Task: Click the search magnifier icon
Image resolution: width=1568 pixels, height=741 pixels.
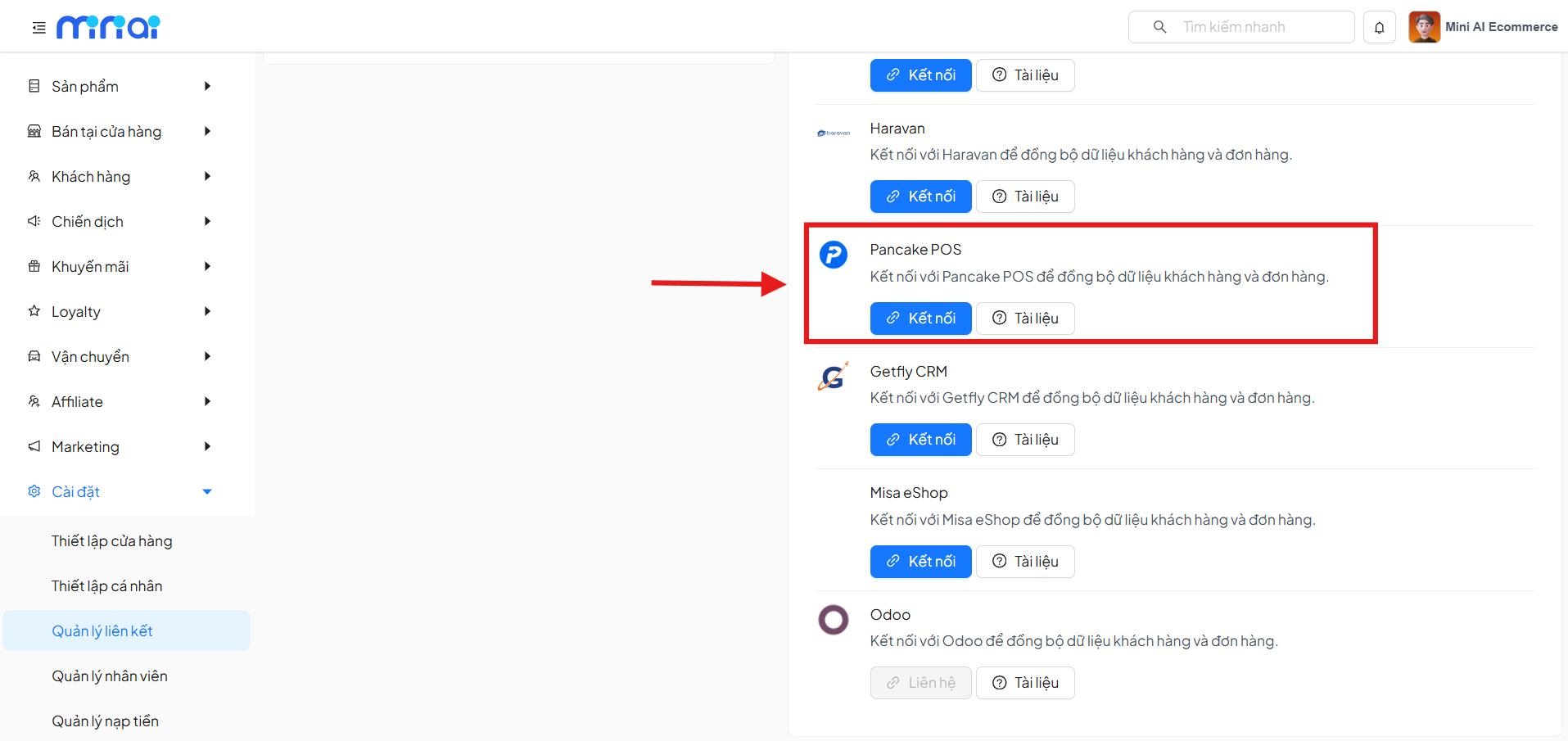Action: 1159,26
